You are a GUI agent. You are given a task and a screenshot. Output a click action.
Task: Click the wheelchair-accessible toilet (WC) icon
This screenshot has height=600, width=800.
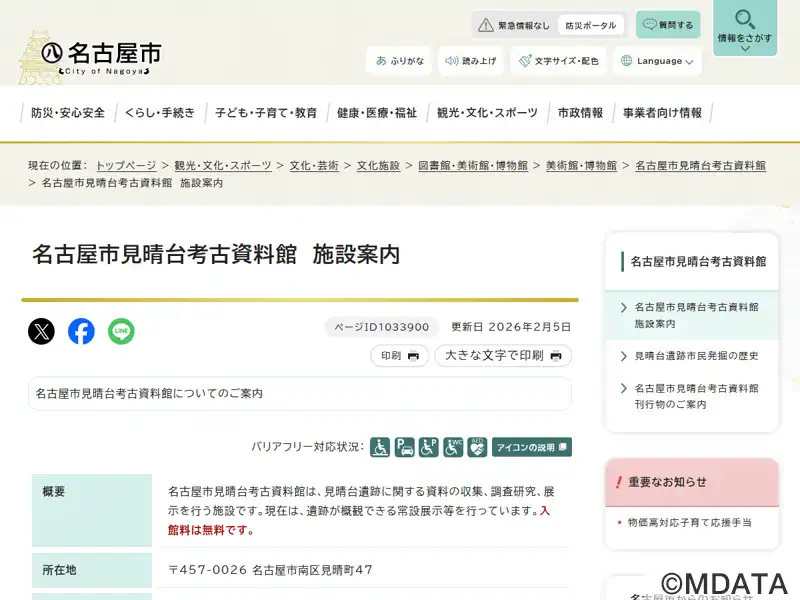453,447
